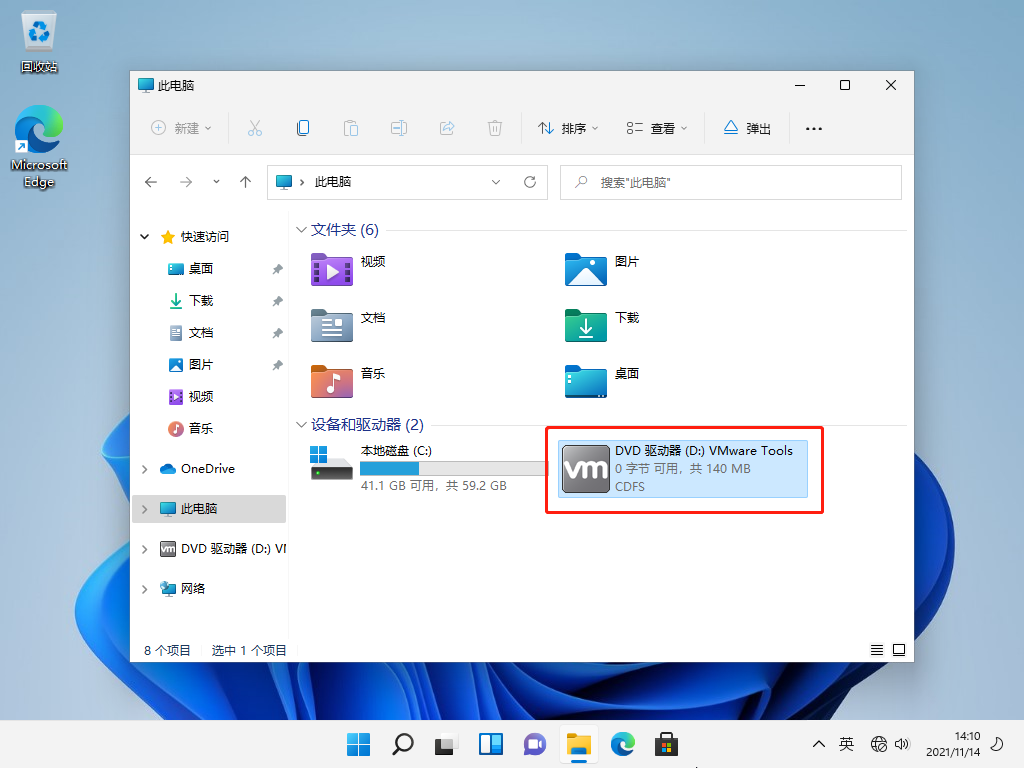Click the refresh button beside address bar
The width and height of the screenshot is (1024, 768).
click(x=530, y=182)
